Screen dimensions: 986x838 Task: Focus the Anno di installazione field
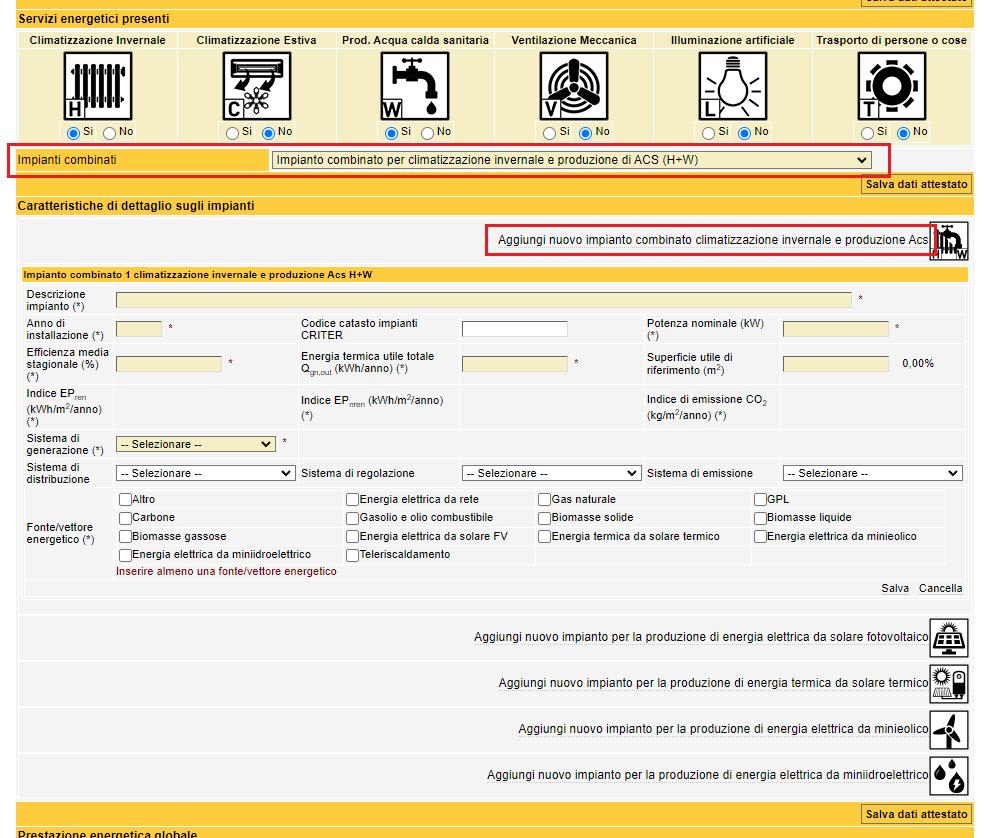tap(139, 329)
